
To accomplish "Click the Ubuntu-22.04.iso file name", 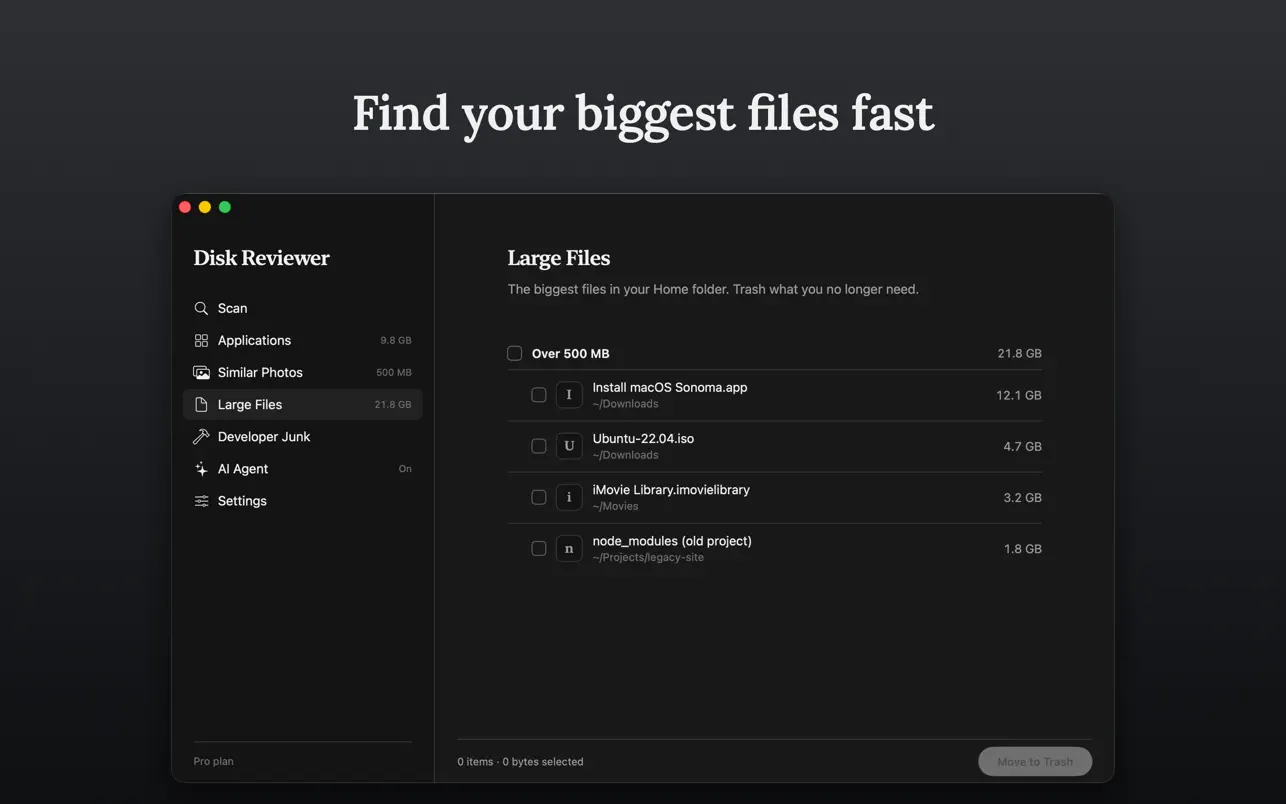I will pyautogui.click(x=643, y=438).
